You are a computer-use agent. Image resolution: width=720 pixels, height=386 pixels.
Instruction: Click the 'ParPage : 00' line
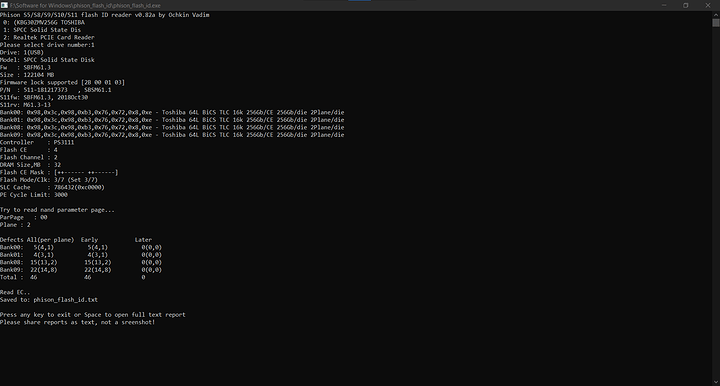point(24,217)
